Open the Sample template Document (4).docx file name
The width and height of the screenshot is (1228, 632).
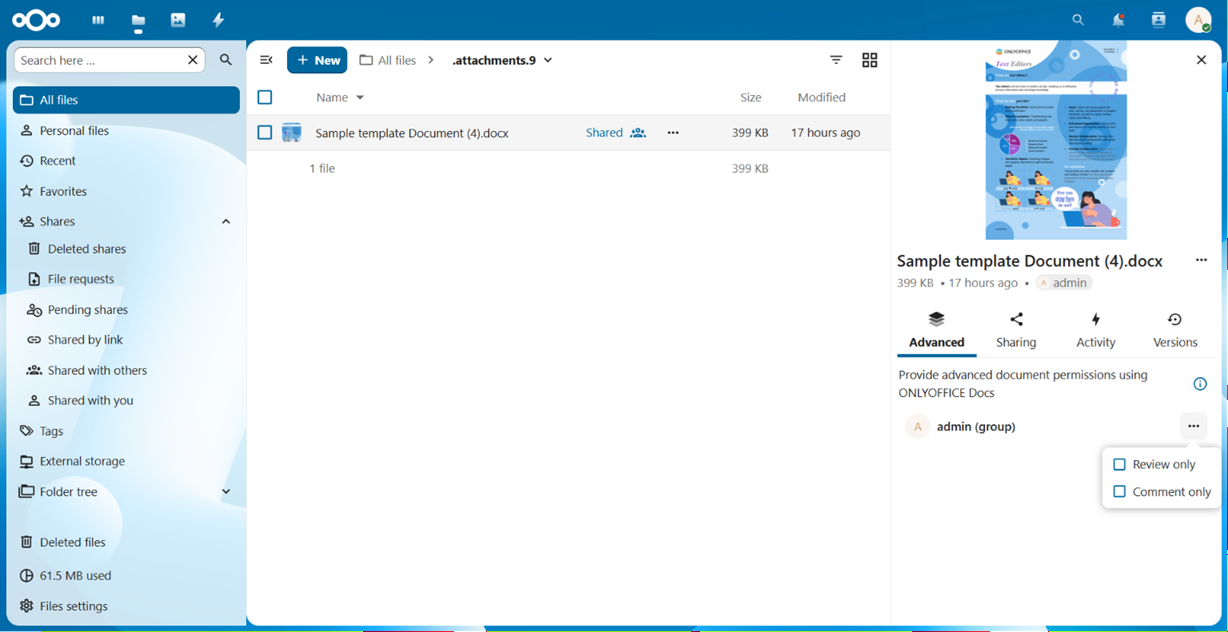pos(412,133)
